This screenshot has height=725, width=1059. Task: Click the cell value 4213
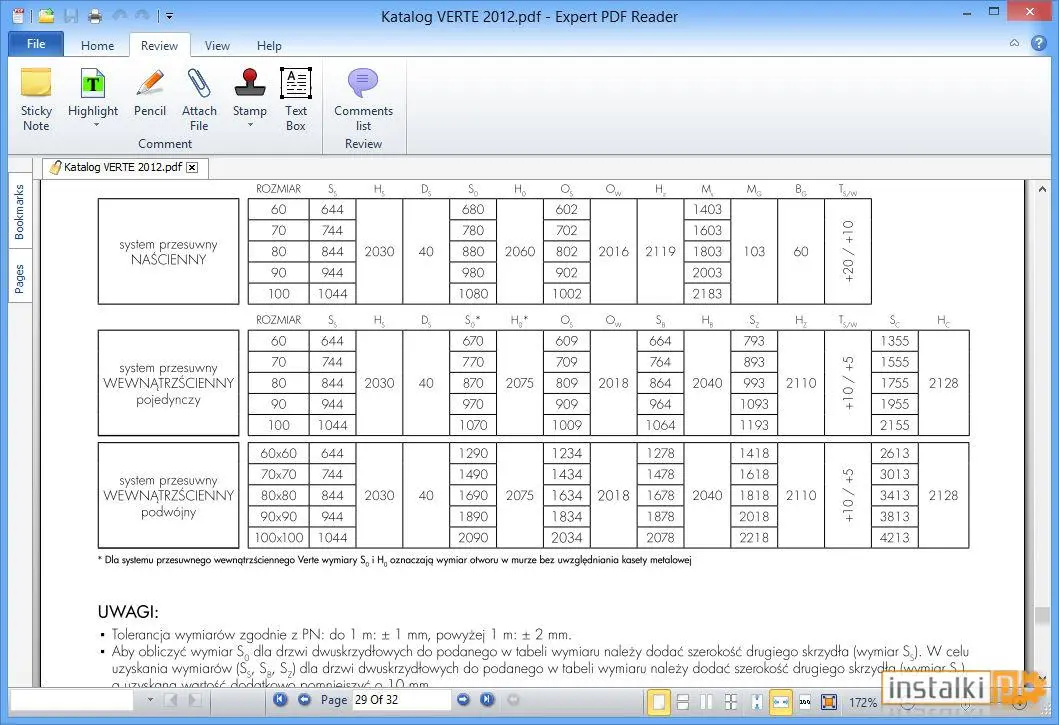click(894, 537)
